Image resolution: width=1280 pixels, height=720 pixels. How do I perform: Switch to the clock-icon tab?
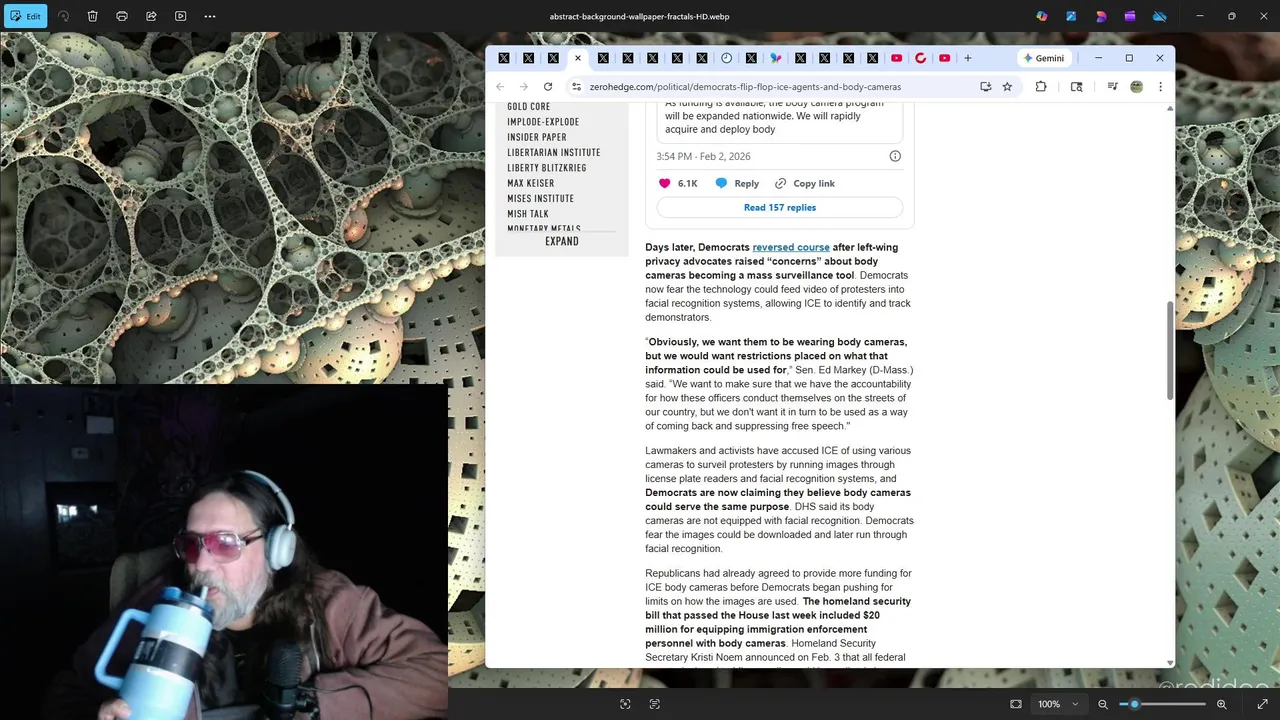(x=726, y=58)
